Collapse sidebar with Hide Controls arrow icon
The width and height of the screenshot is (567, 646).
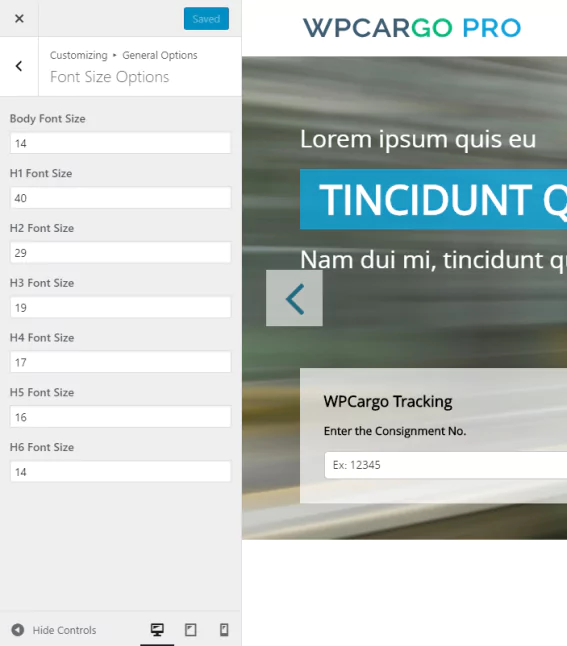18,630
